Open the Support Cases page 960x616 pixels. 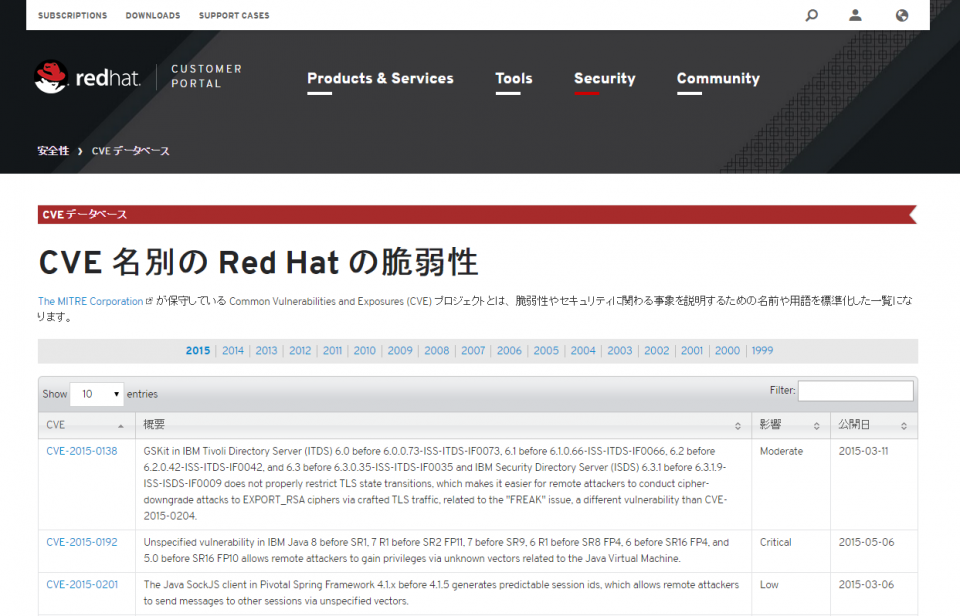[233, 15]
